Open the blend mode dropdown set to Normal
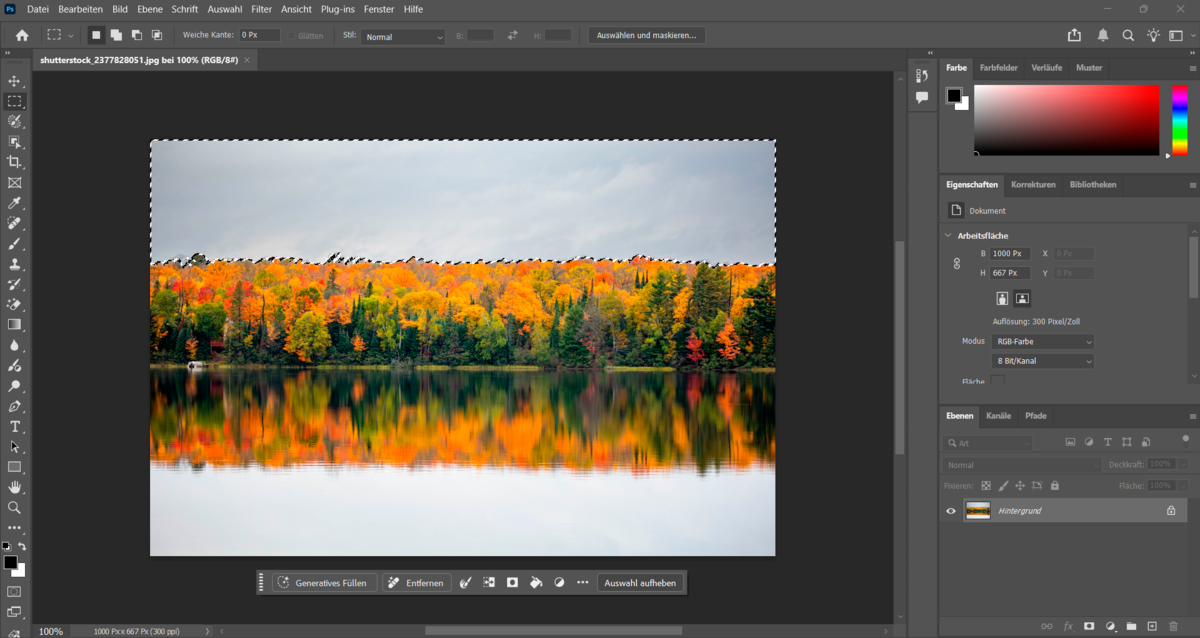Image resolution: width=1200 pixels, height=638 pixels. 1020,465
